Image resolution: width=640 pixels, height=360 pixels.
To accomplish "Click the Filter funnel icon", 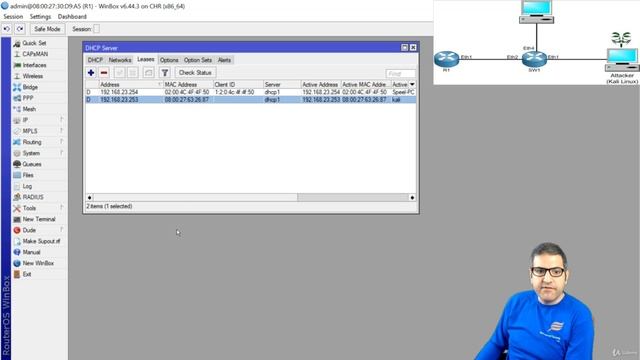I will click(x=164, y=73).
